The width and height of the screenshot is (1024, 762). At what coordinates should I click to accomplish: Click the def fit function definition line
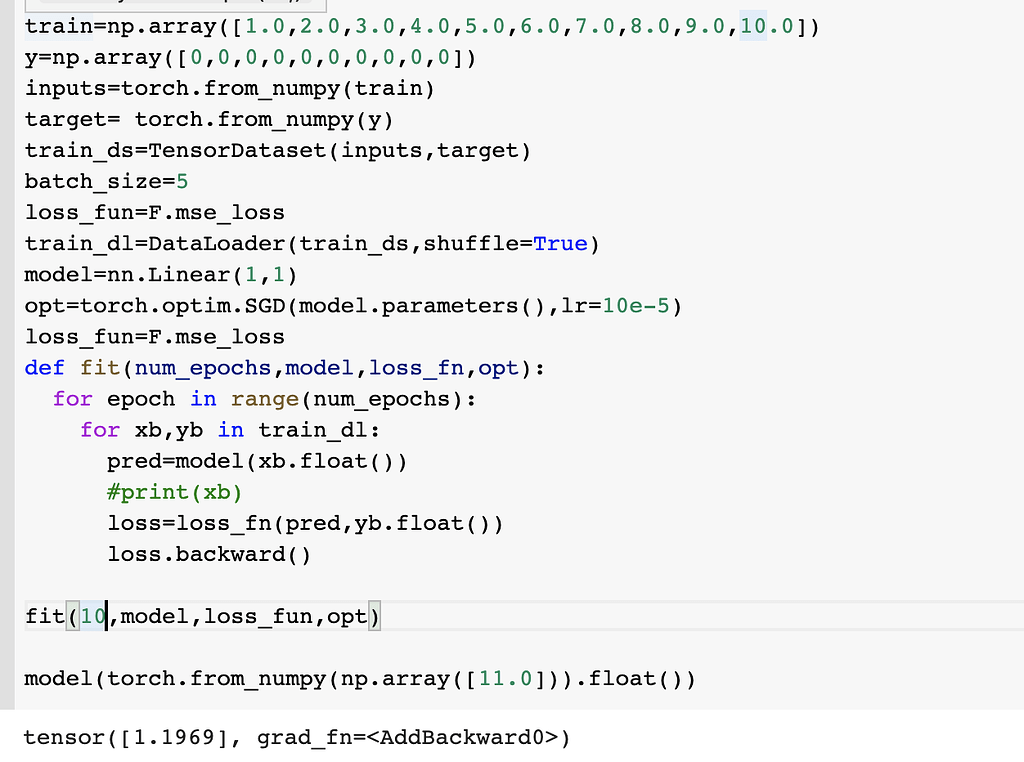click(x=285, y=368)
